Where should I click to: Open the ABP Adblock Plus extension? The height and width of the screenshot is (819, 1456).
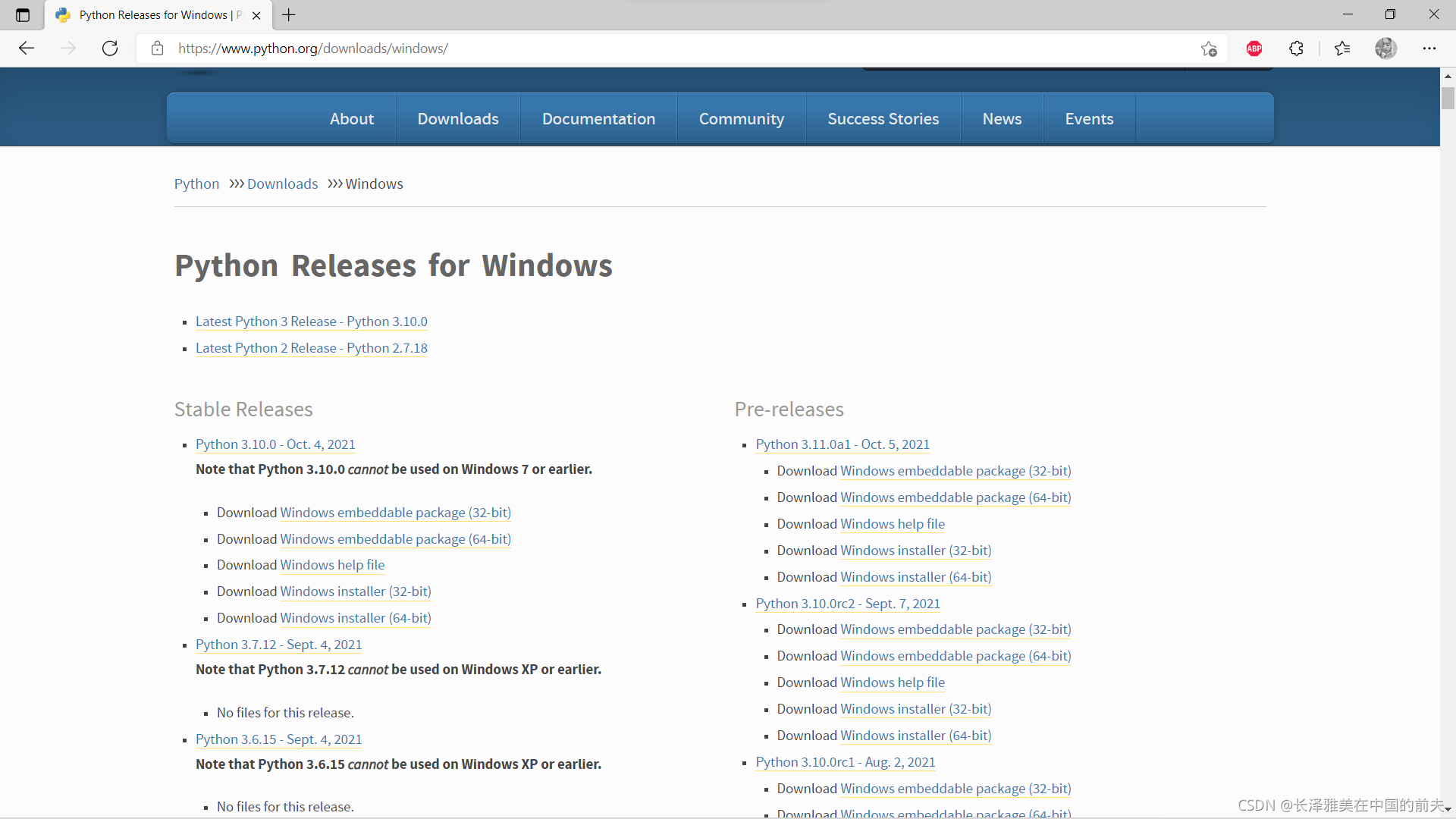1254,49
